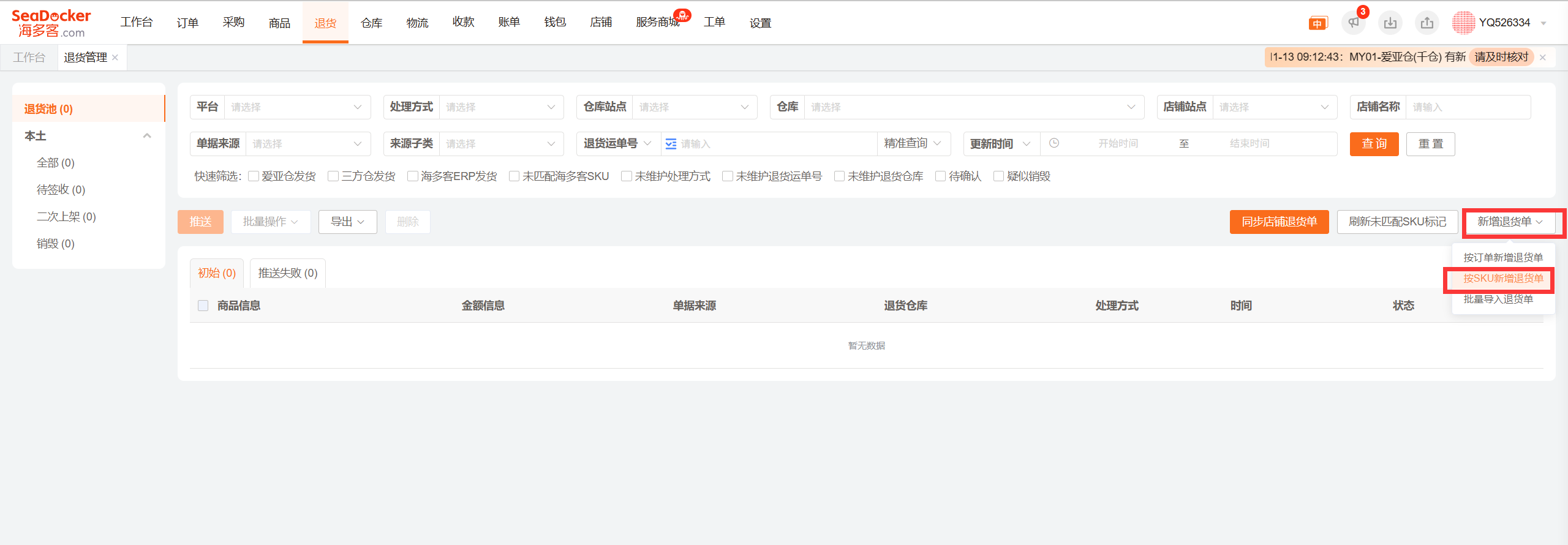Open the announcements megaphone icon
Viewport: 1568px width, 545px height.
[1354, 23]
